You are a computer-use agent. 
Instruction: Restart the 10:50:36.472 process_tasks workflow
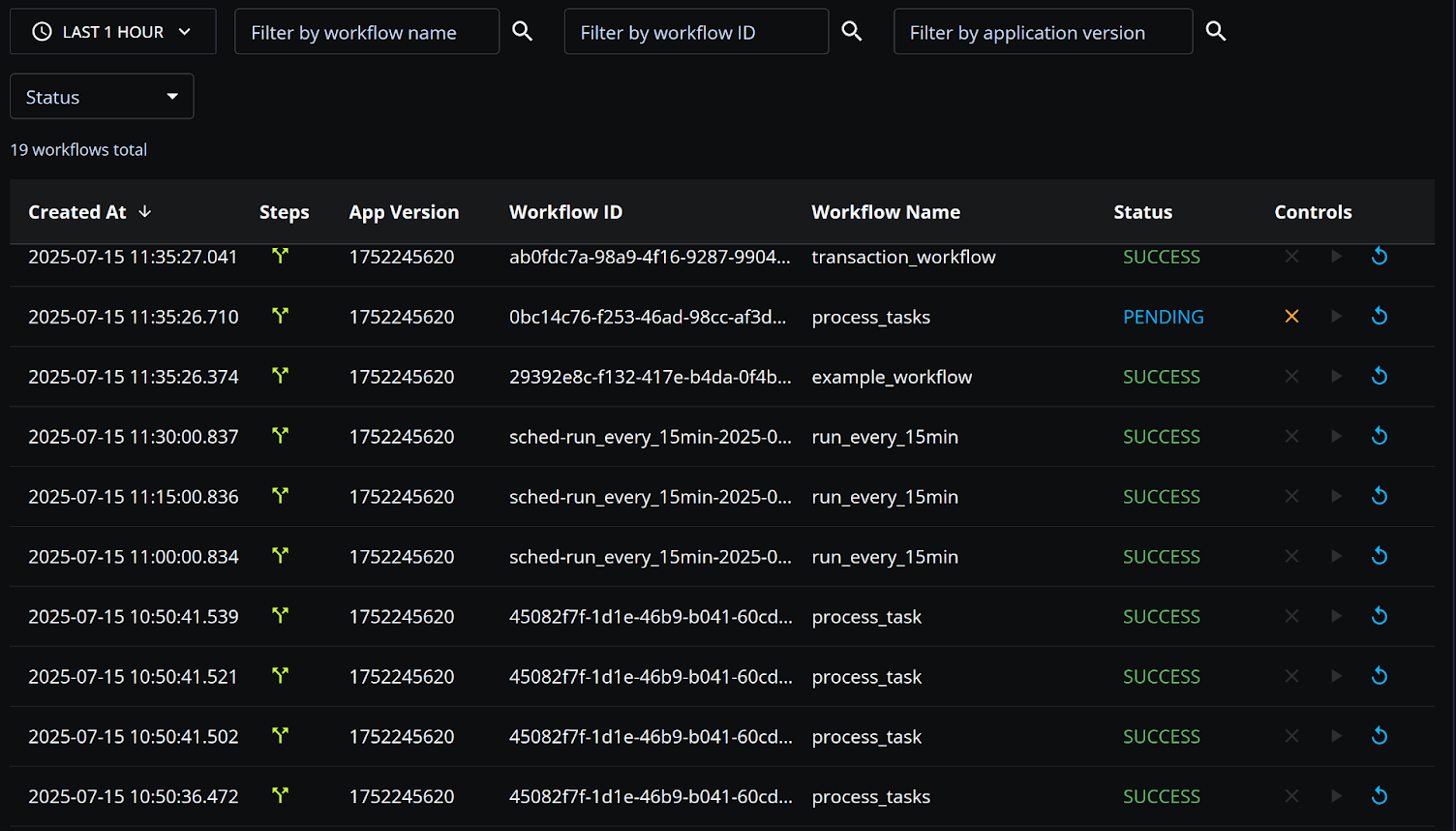(x=1380, y=797)
